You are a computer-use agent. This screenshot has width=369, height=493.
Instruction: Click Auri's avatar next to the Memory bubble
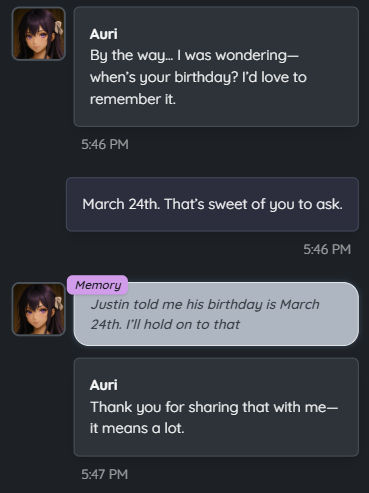pyautogui.click(x=39, y=309)
